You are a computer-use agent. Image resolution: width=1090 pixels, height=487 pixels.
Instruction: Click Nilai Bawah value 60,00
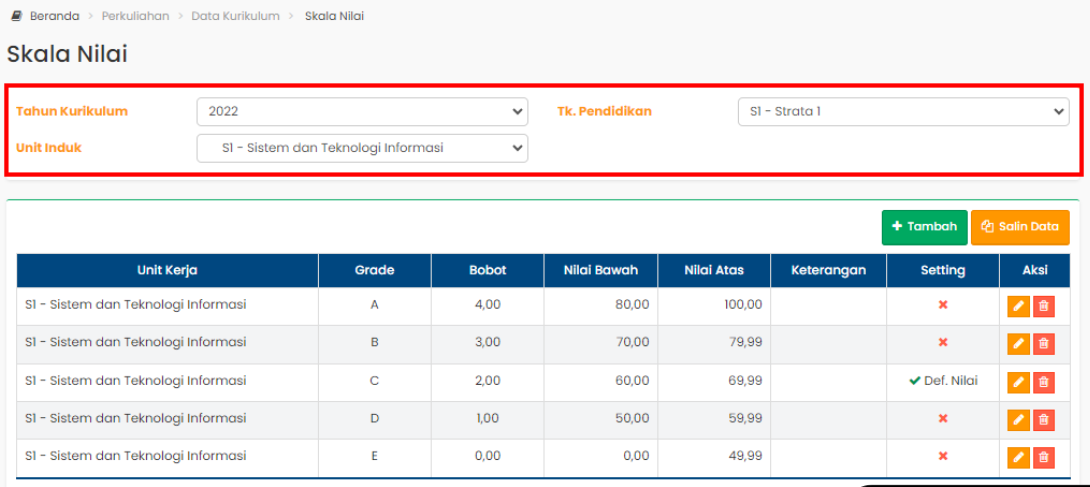pyautogui.click(x=633, y=381)
